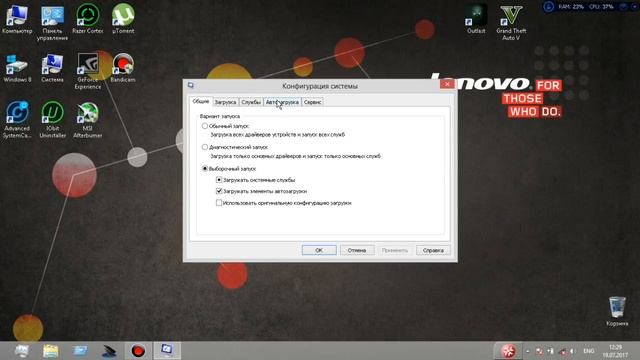
Task: Switch to the Загрузка tab
Action: click(x=225, y=102)
